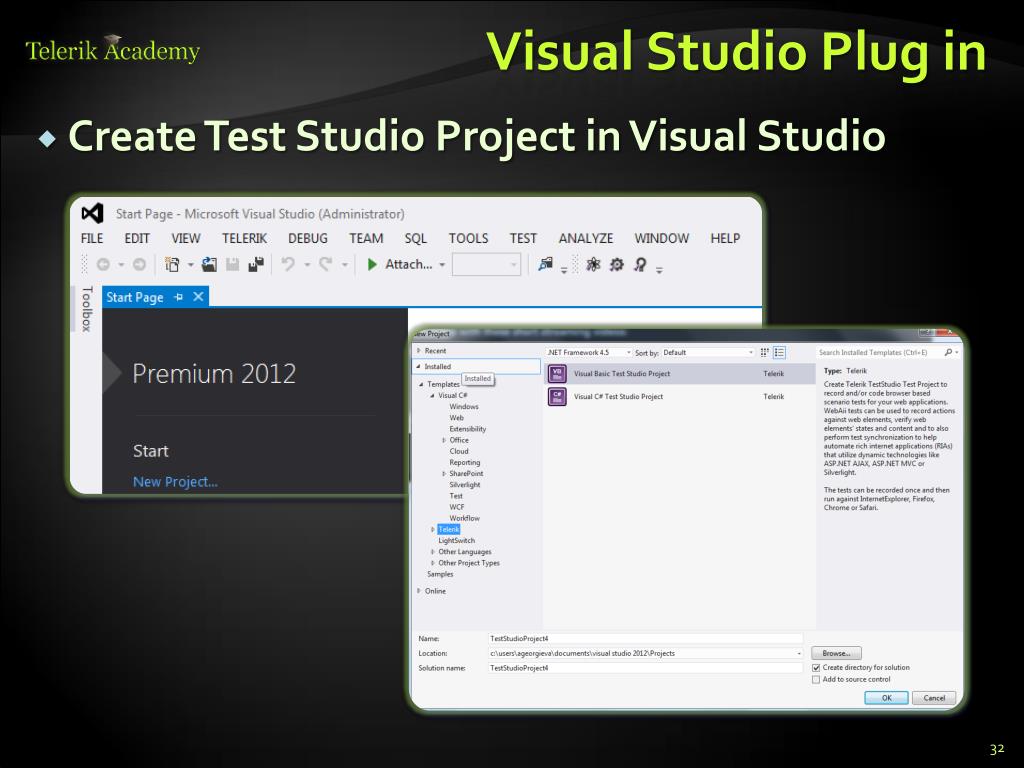Open the vertical Toolbox side tab
This screenshot has width=1024, height=768.
pos(87,309)
